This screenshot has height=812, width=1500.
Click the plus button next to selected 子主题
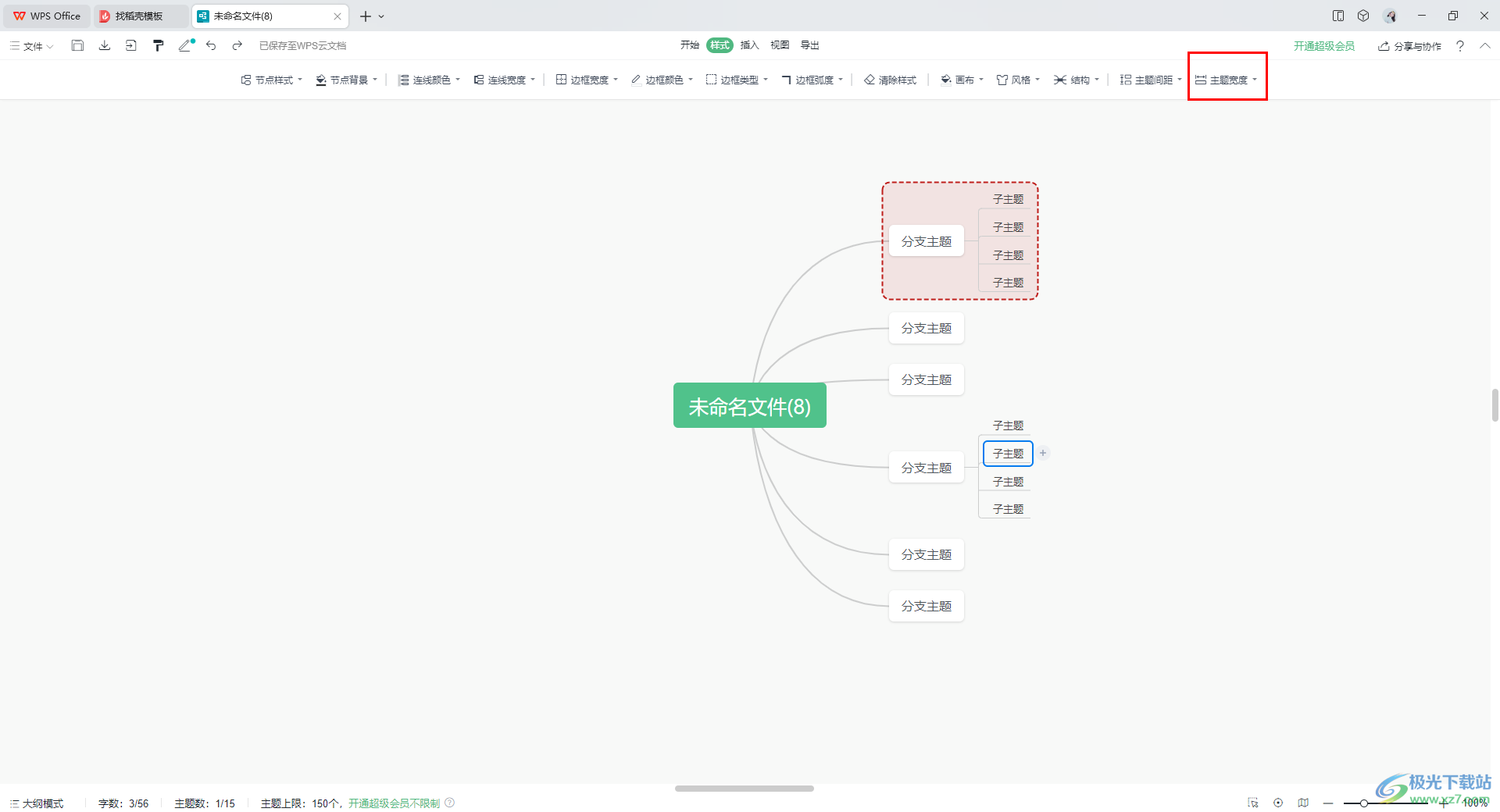(x=1043, y=453)
